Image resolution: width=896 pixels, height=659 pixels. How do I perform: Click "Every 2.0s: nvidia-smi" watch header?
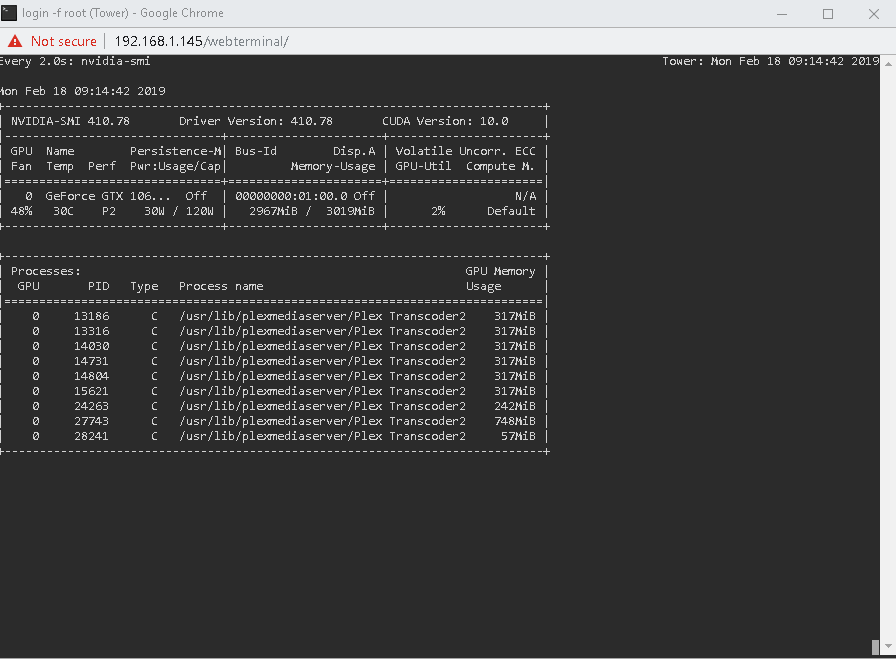(x=75, y=61)
